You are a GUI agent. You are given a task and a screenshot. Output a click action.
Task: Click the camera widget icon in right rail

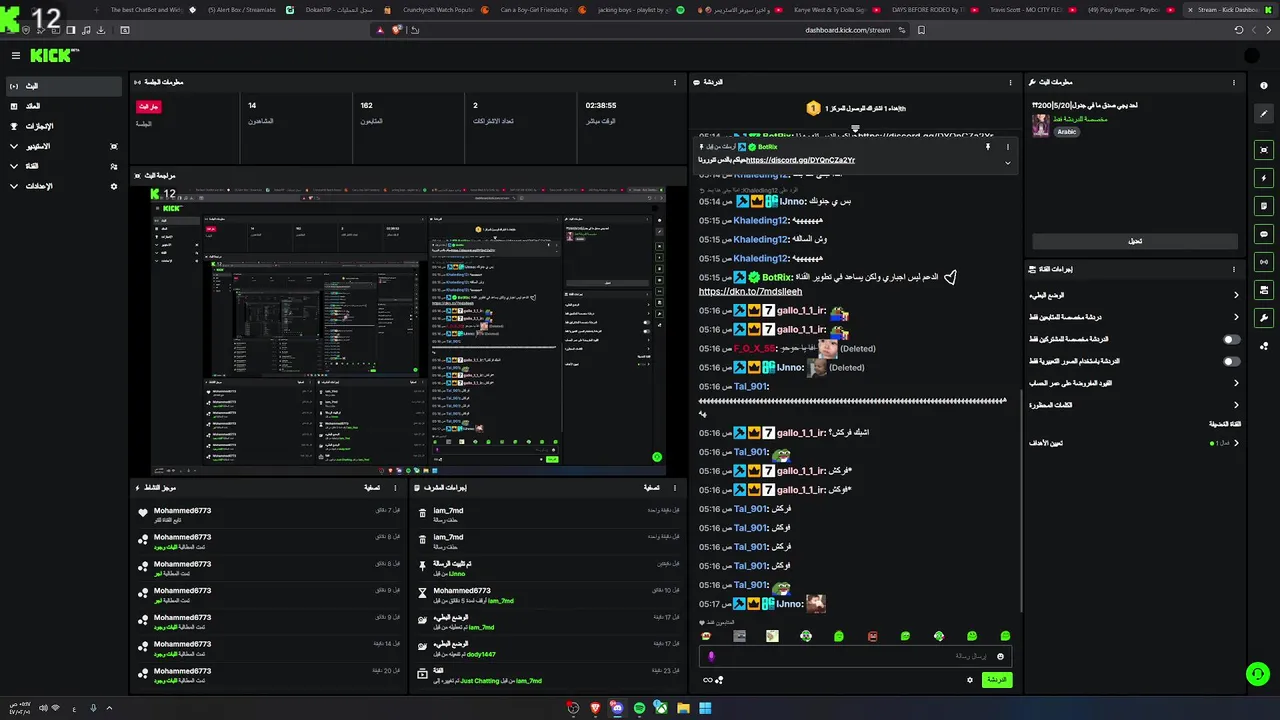coord(1264,290)
